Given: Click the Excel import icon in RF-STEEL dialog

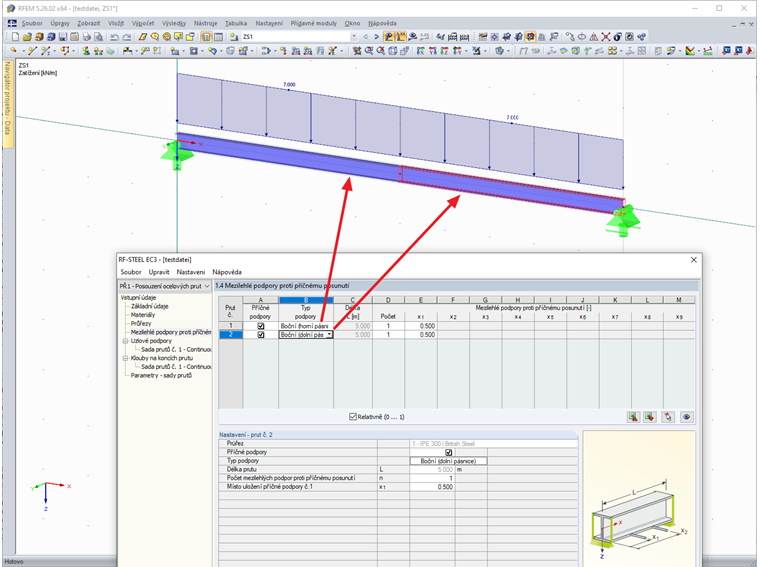Looking at the screenshot, I should point(649,417).
